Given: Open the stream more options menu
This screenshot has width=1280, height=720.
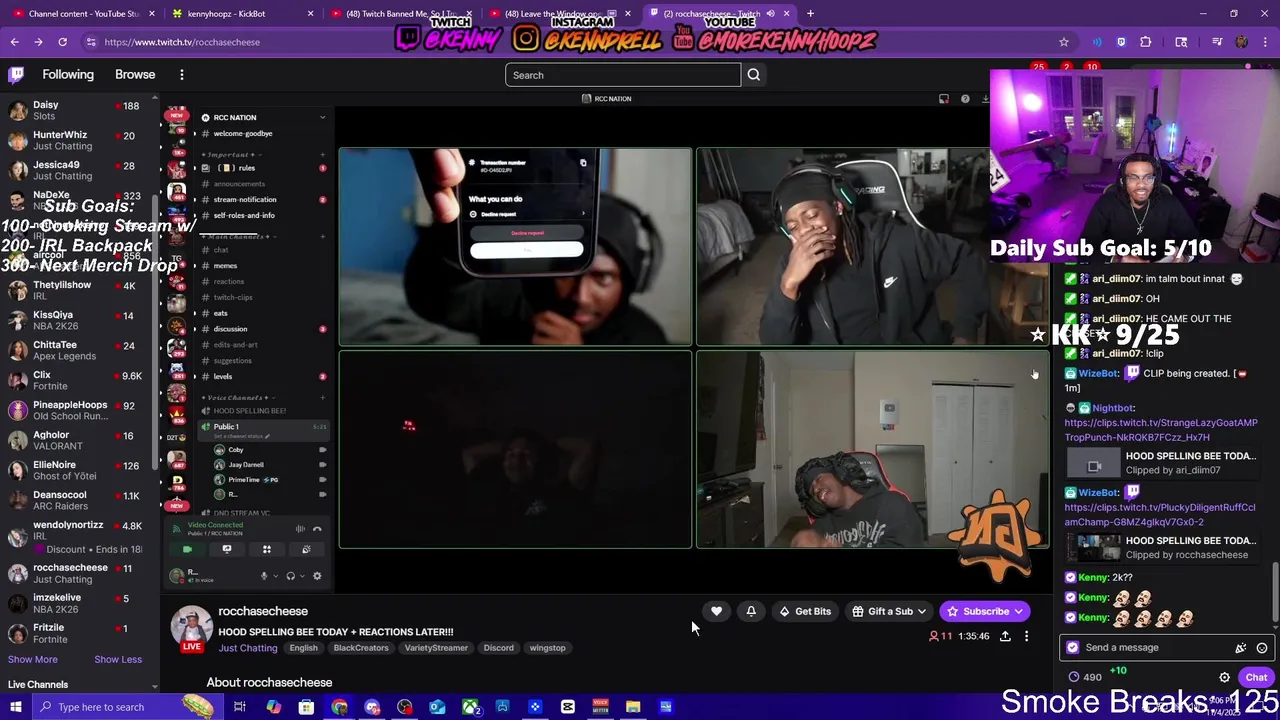Looking at the screenshot, I should coord(1026,636).
